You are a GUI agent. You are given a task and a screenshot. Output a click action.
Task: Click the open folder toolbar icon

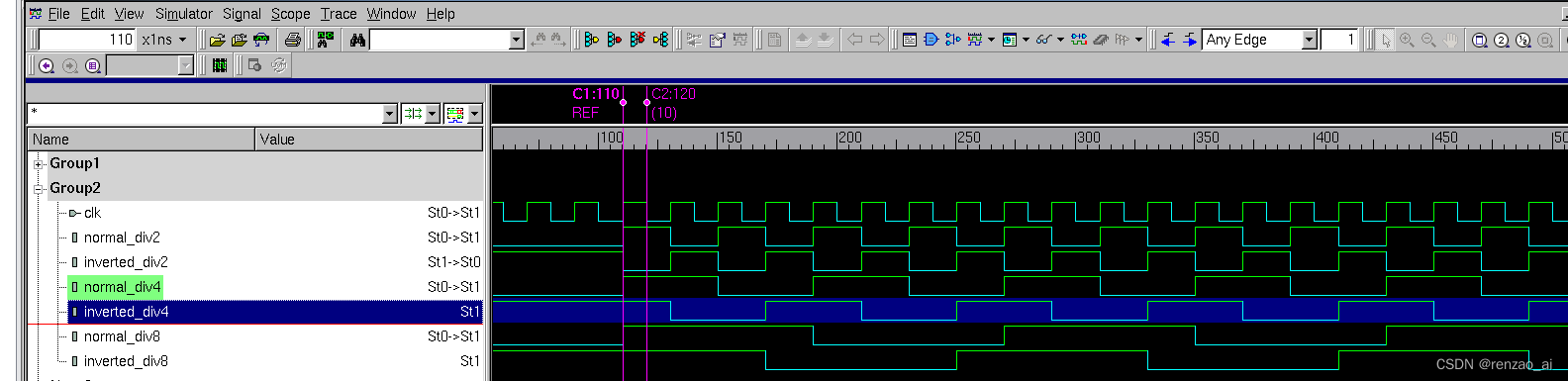218,40
